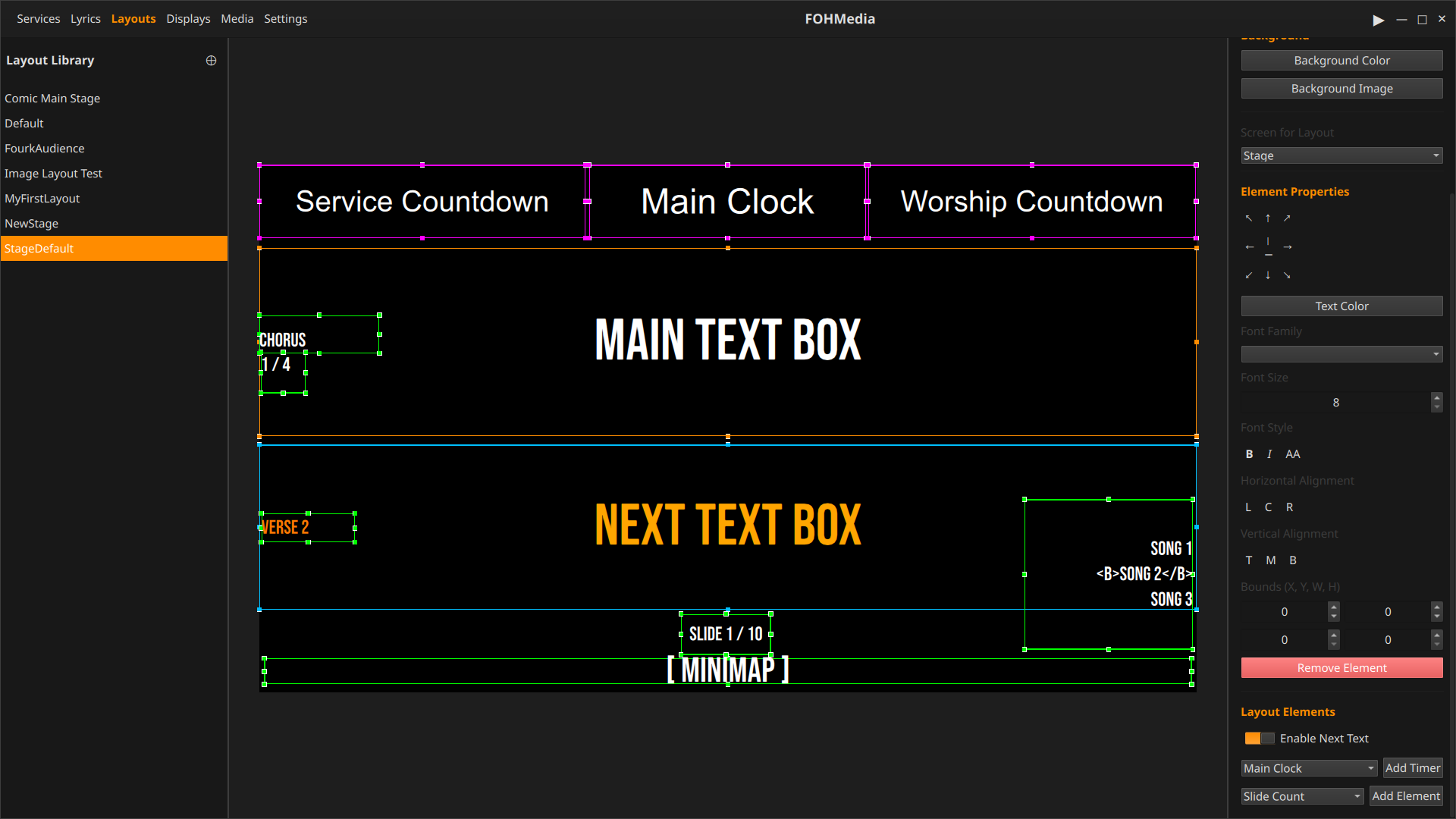Snap the element to the top-right arrow
This screenshot has height=819, width=1456.
[1287, 218]
